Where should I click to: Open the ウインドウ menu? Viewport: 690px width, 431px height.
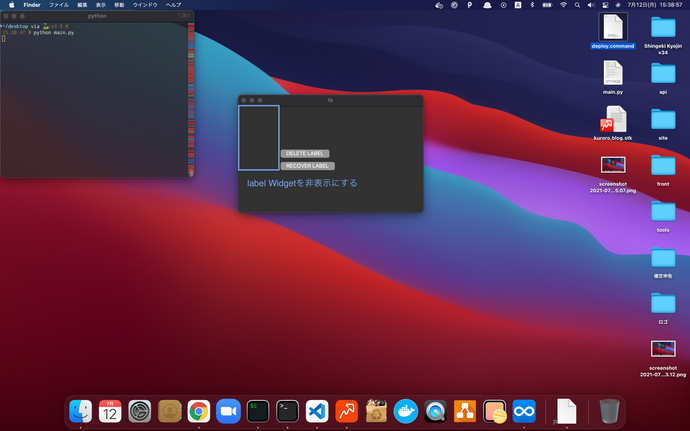click(x=145, y=5)
